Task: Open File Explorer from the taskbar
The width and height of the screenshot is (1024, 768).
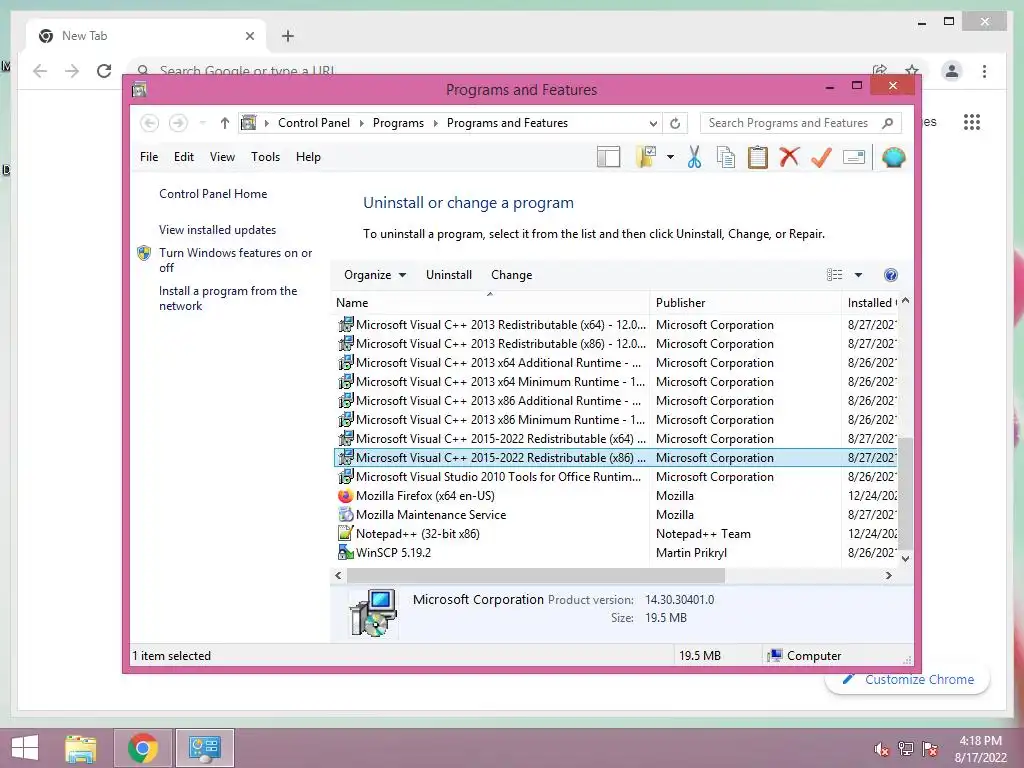Action: click(x=80, y=748)
